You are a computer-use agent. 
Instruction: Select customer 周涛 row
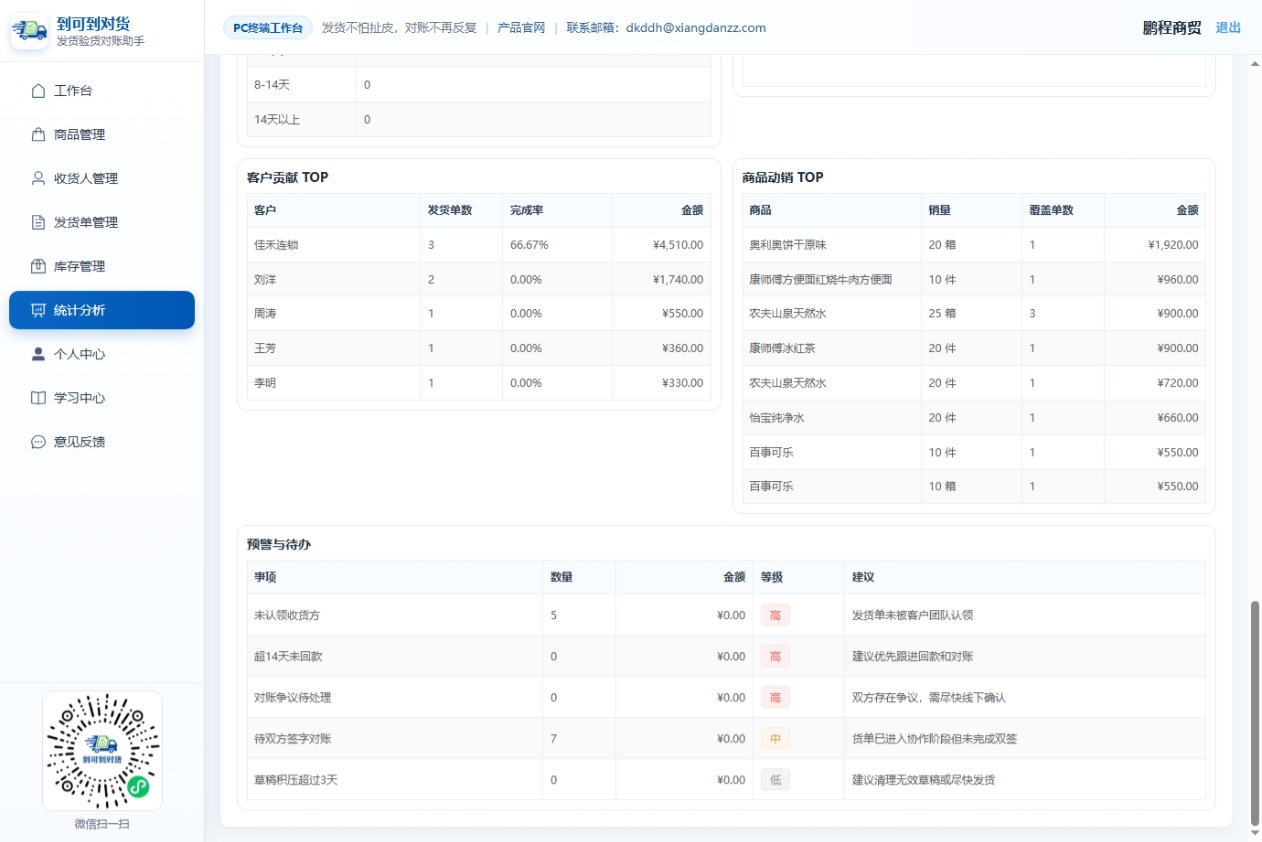tap(479, 314)
